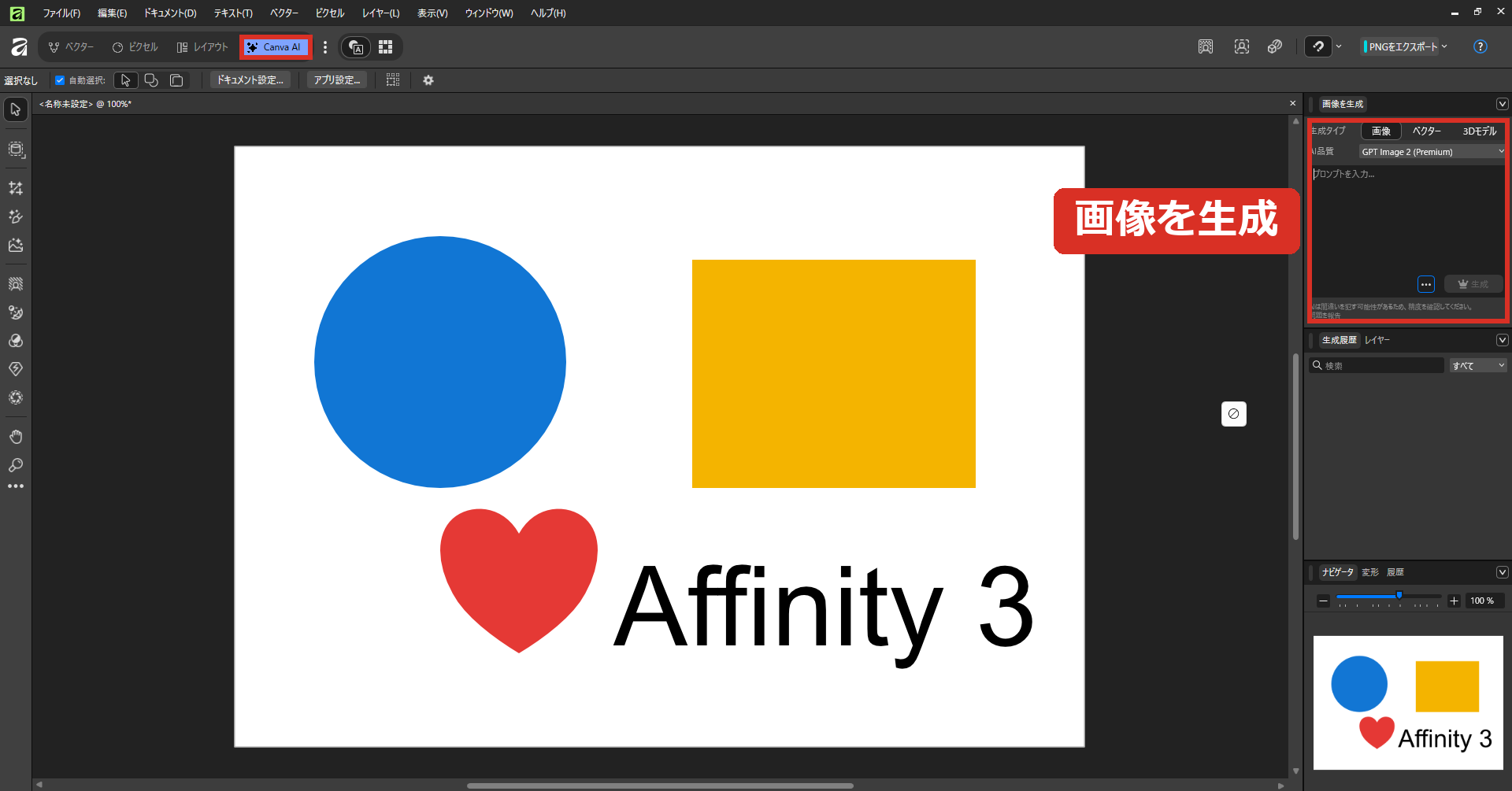Enable the stacked pages selection mode
Screen dimensions: 1512x791
pos(176,80)
